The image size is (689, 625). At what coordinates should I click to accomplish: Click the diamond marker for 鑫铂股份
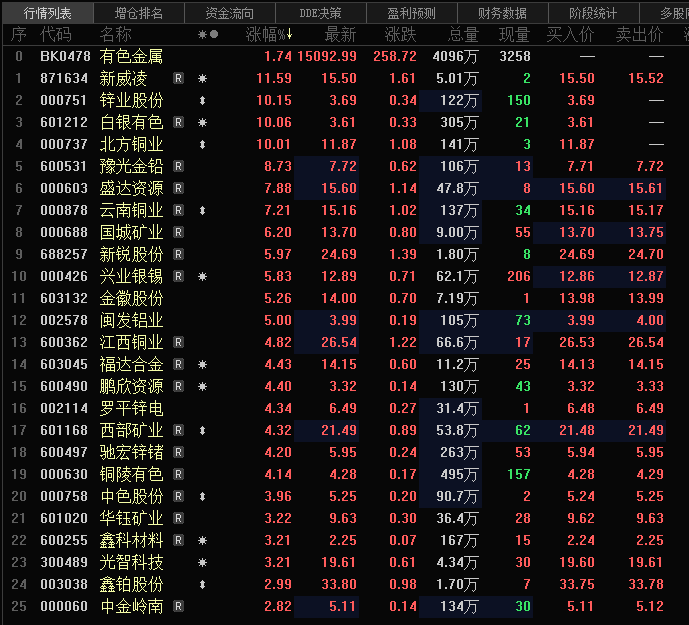(202, 584)
